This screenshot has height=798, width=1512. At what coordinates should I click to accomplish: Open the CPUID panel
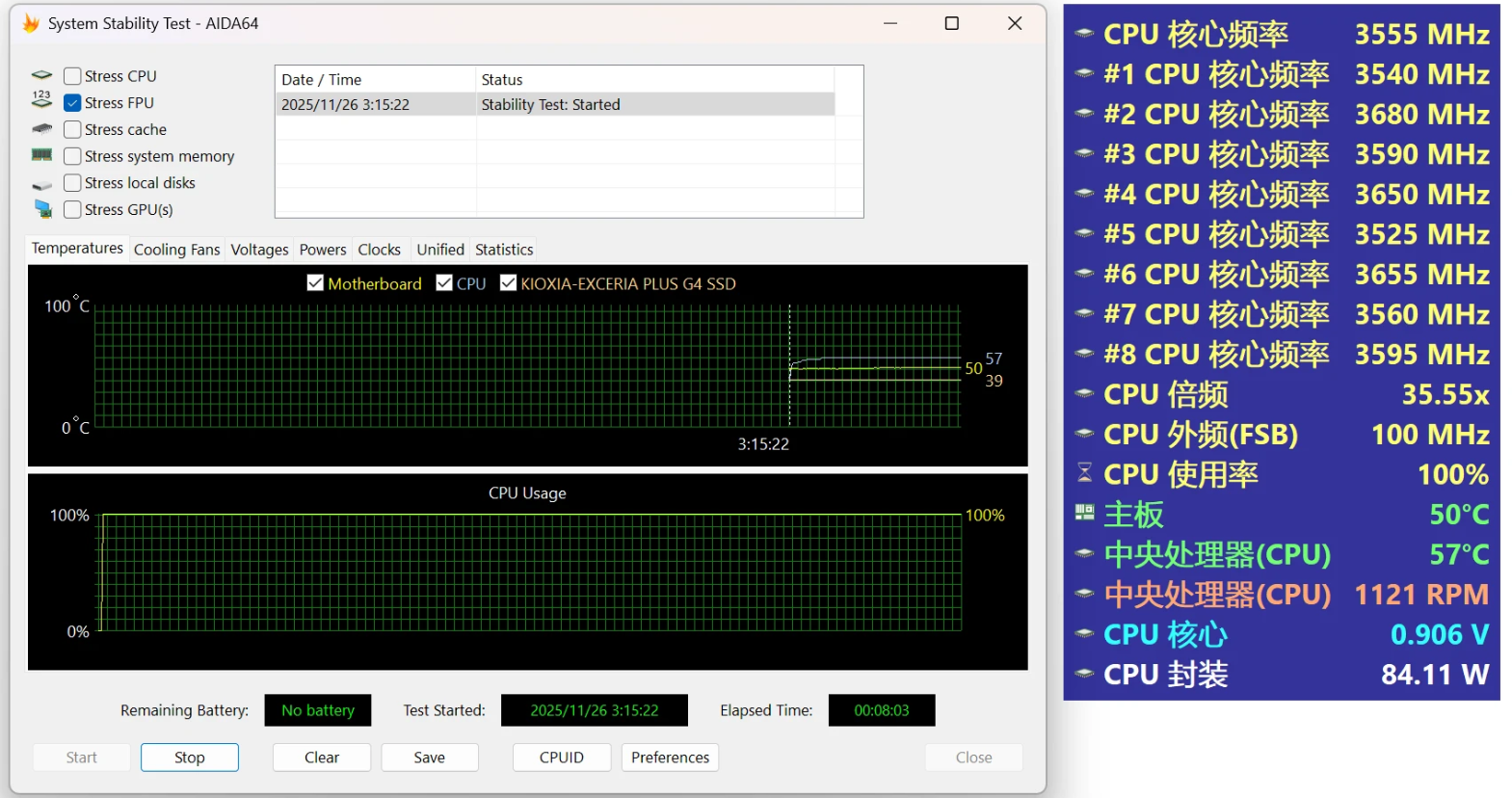(562, 758)
